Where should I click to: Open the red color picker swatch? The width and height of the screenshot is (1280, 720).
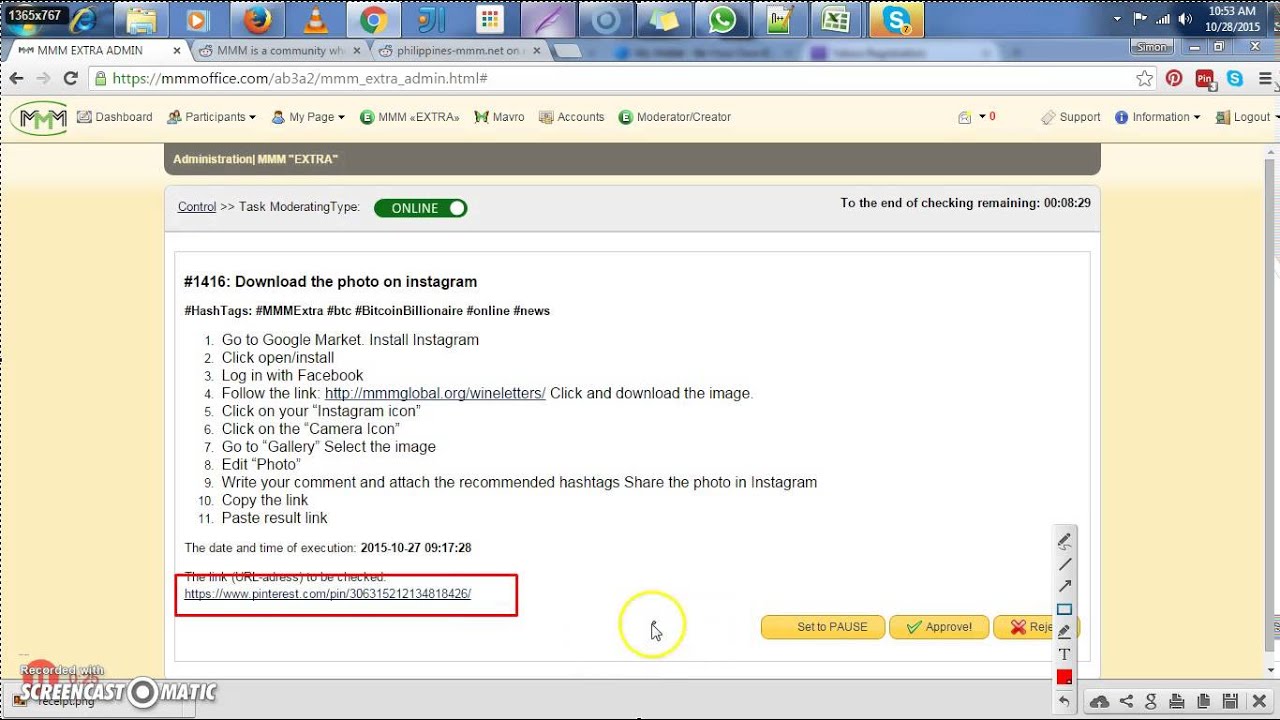click(1064, 677)
